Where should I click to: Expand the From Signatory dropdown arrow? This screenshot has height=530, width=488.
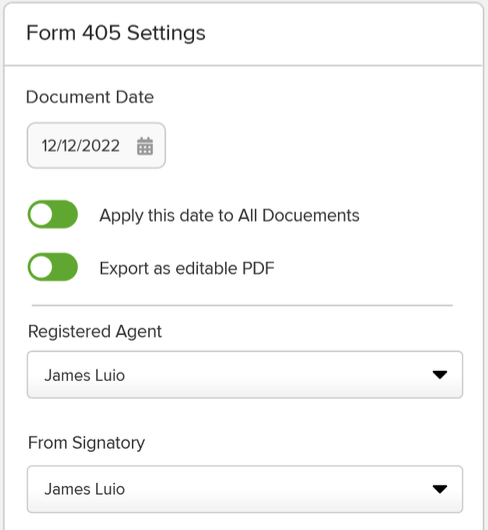440,489
